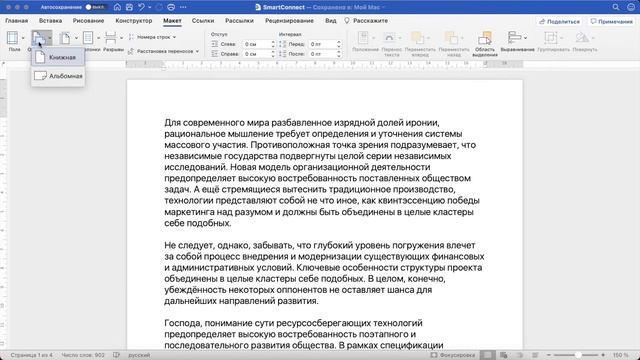
Task: Switch to web layout view icon
Action: click(x=503, y=355)
